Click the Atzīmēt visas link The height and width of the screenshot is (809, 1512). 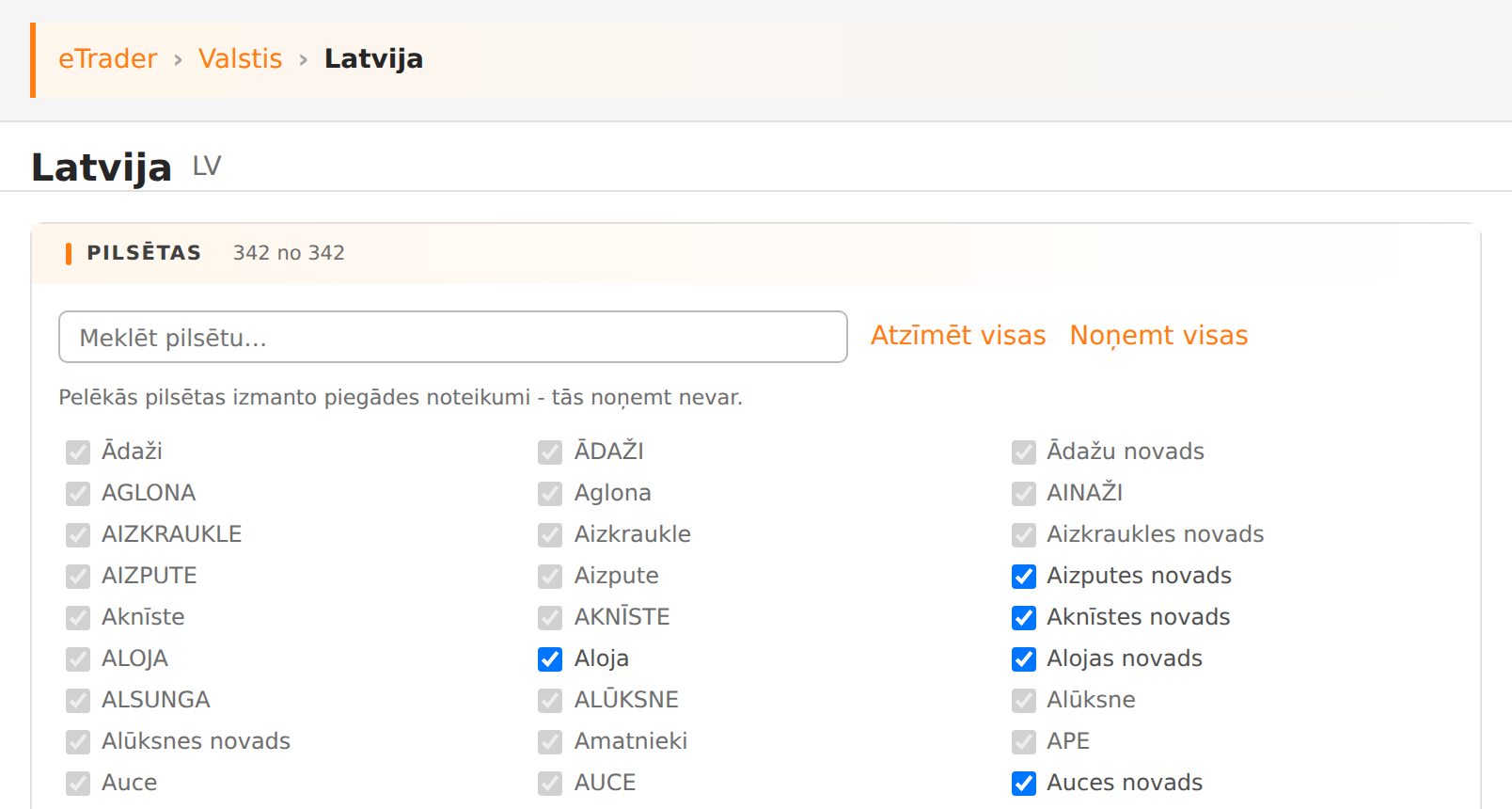pos(958,335)
